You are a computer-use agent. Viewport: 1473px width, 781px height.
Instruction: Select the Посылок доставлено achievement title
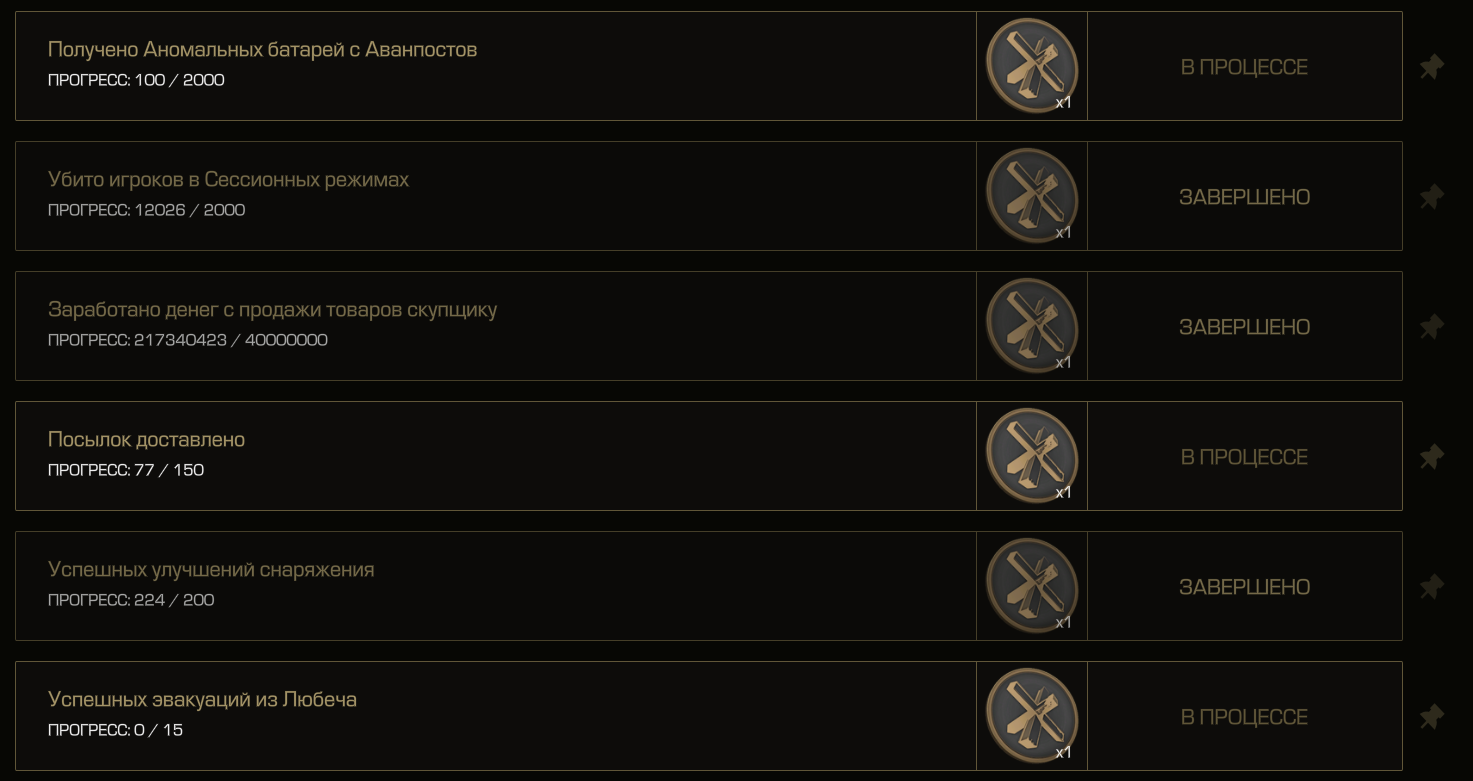click(146, 439)
